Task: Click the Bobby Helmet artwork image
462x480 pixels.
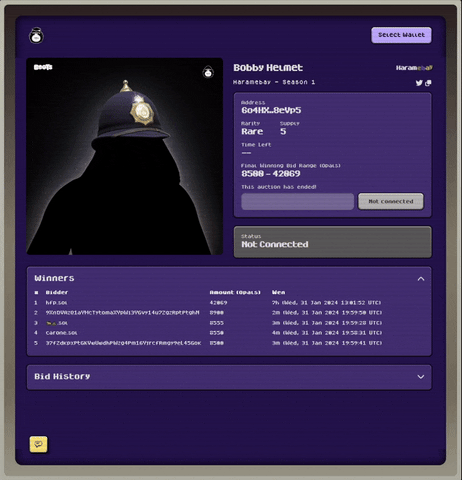Action: pyautogui.click(x=125, y=156)
